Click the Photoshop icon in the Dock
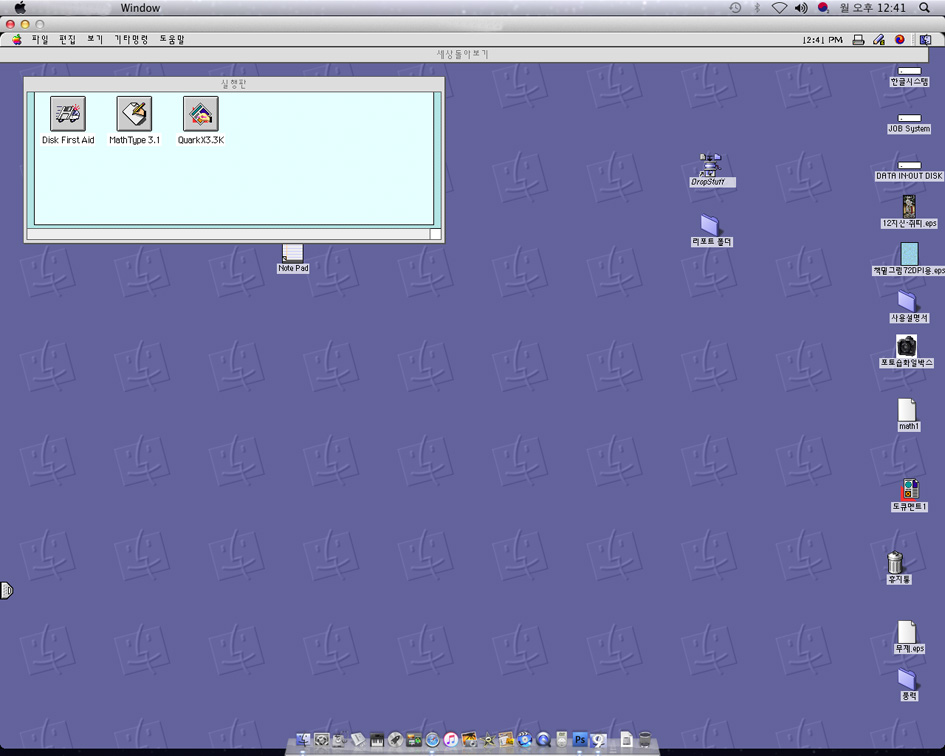 tap(579, 740)
